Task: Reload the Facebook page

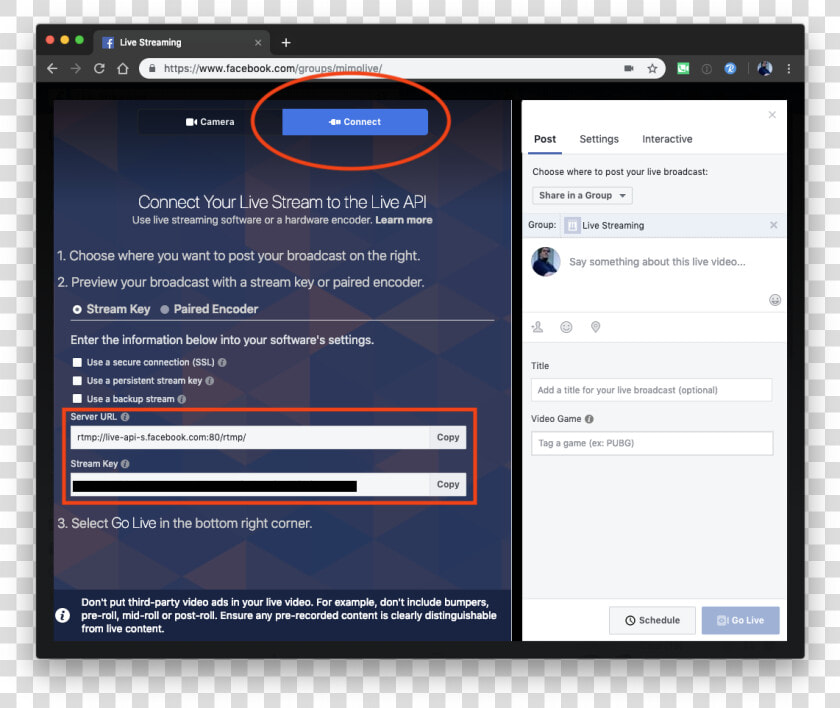Action: coord(99,69)
